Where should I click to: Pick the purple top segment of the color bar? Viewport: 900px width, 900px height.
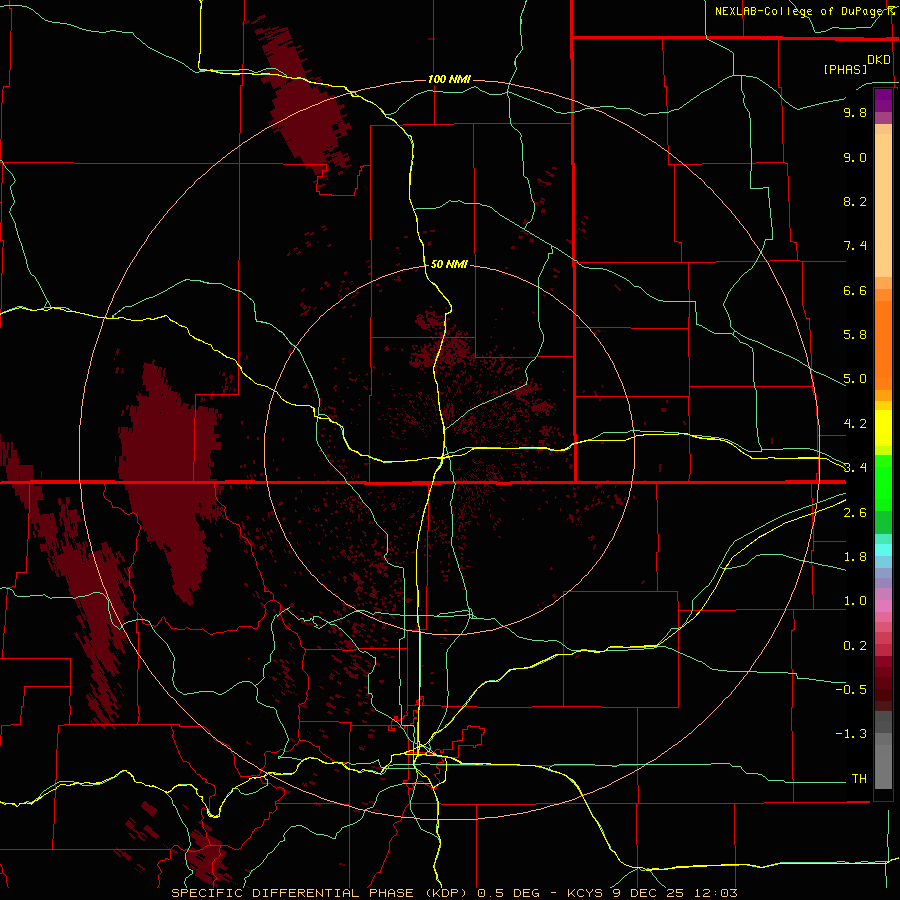[x=883, y=100]
